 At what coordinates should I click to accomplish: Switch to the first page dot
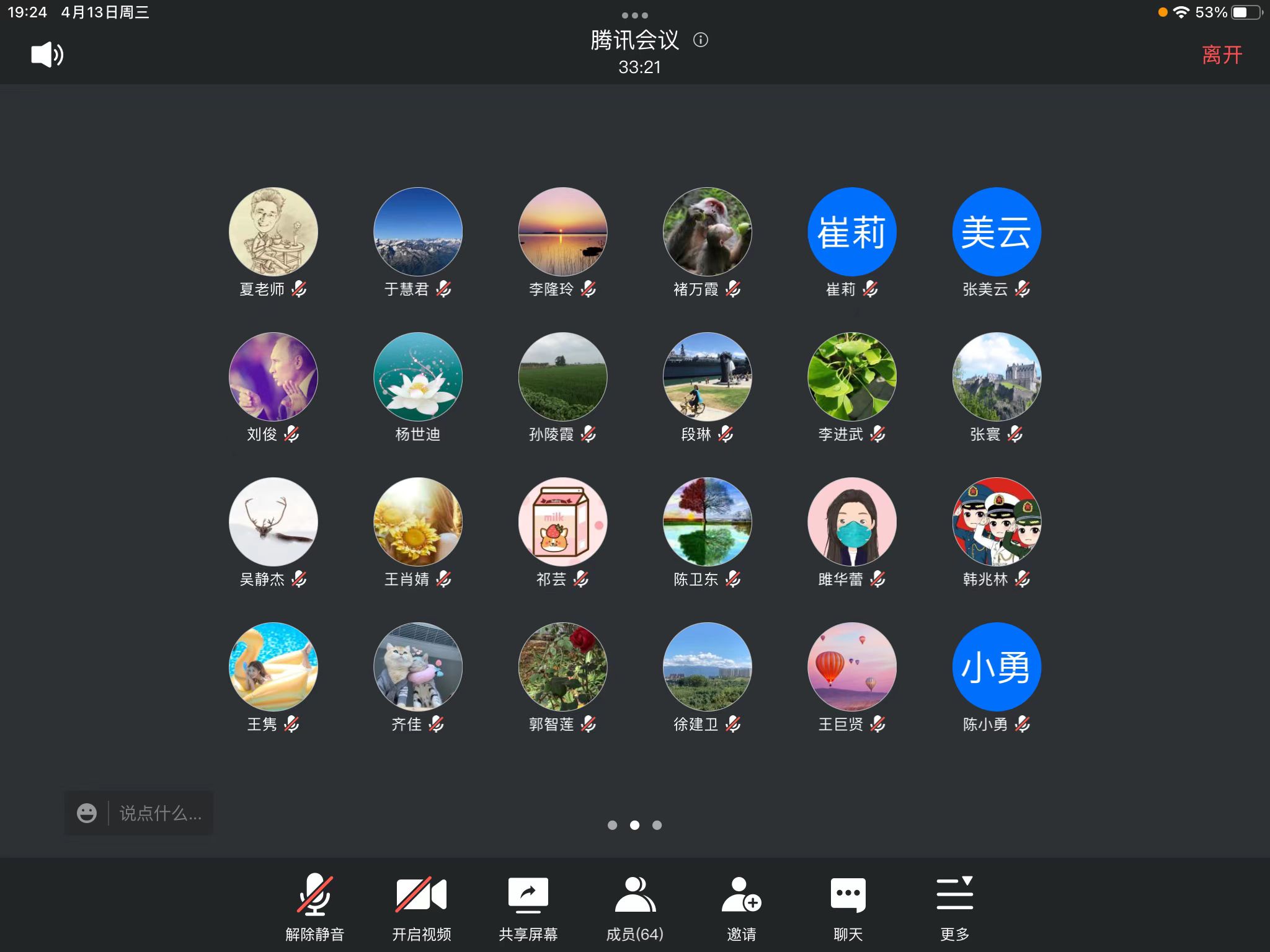tap(612, 825)
